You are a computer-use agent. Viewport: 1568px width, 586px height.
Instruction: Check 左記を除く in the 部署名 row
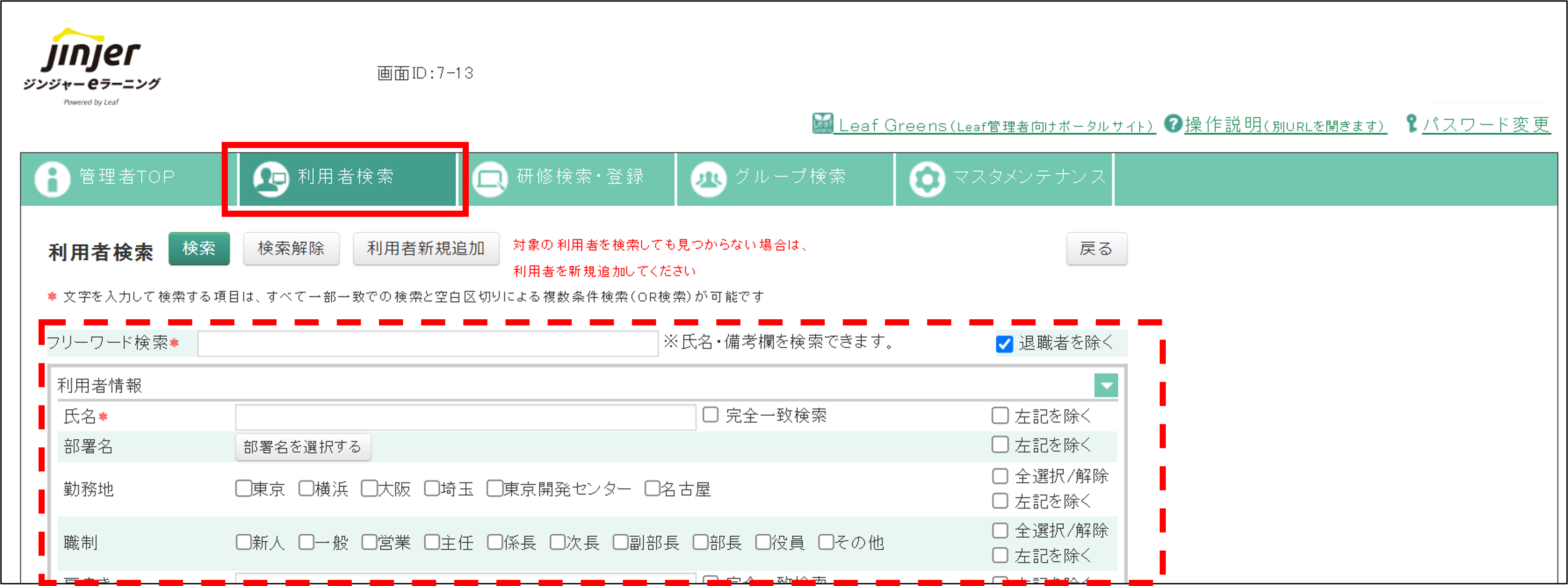click(999, 445)
